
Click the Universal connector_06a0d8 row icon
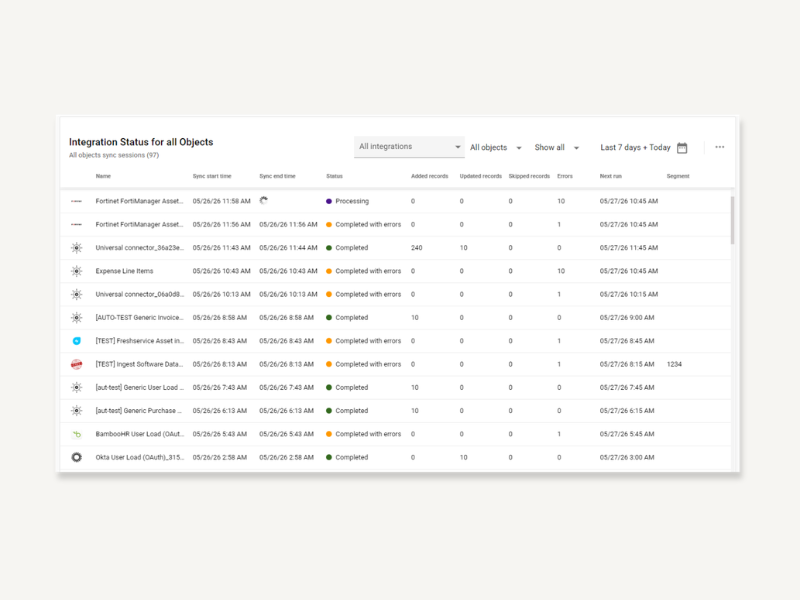pyautogui.click(x=77, y=294)
